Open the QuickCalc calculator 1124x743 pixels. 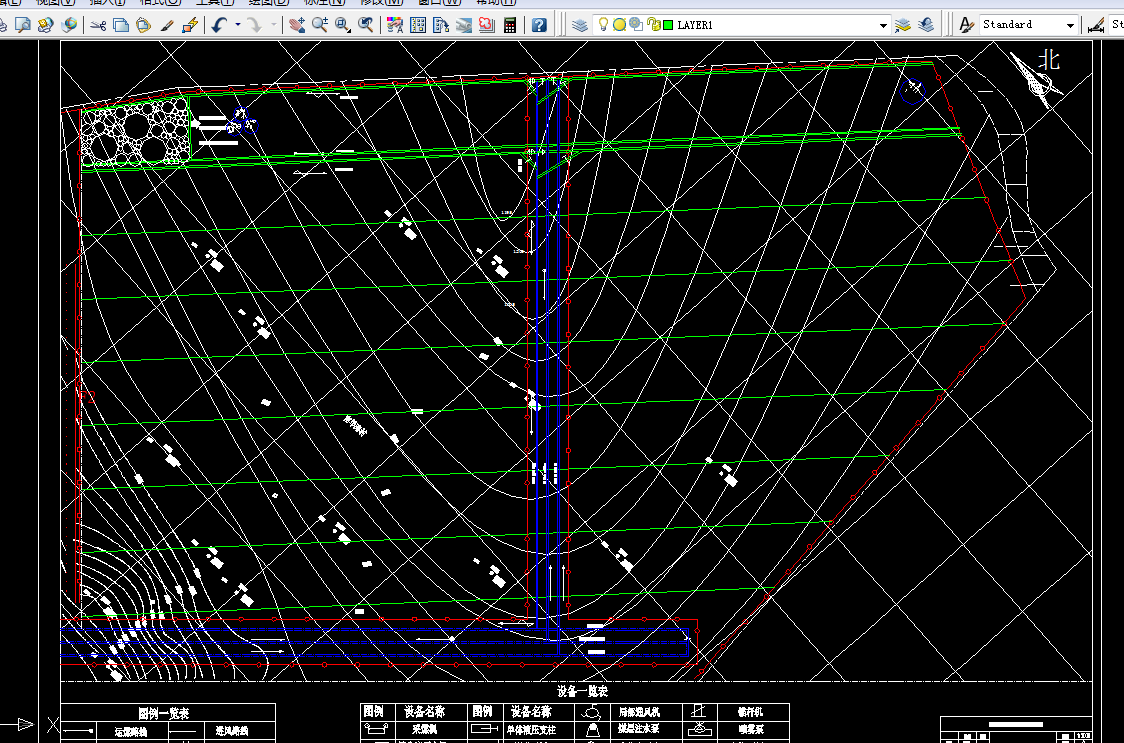(511, 25)
